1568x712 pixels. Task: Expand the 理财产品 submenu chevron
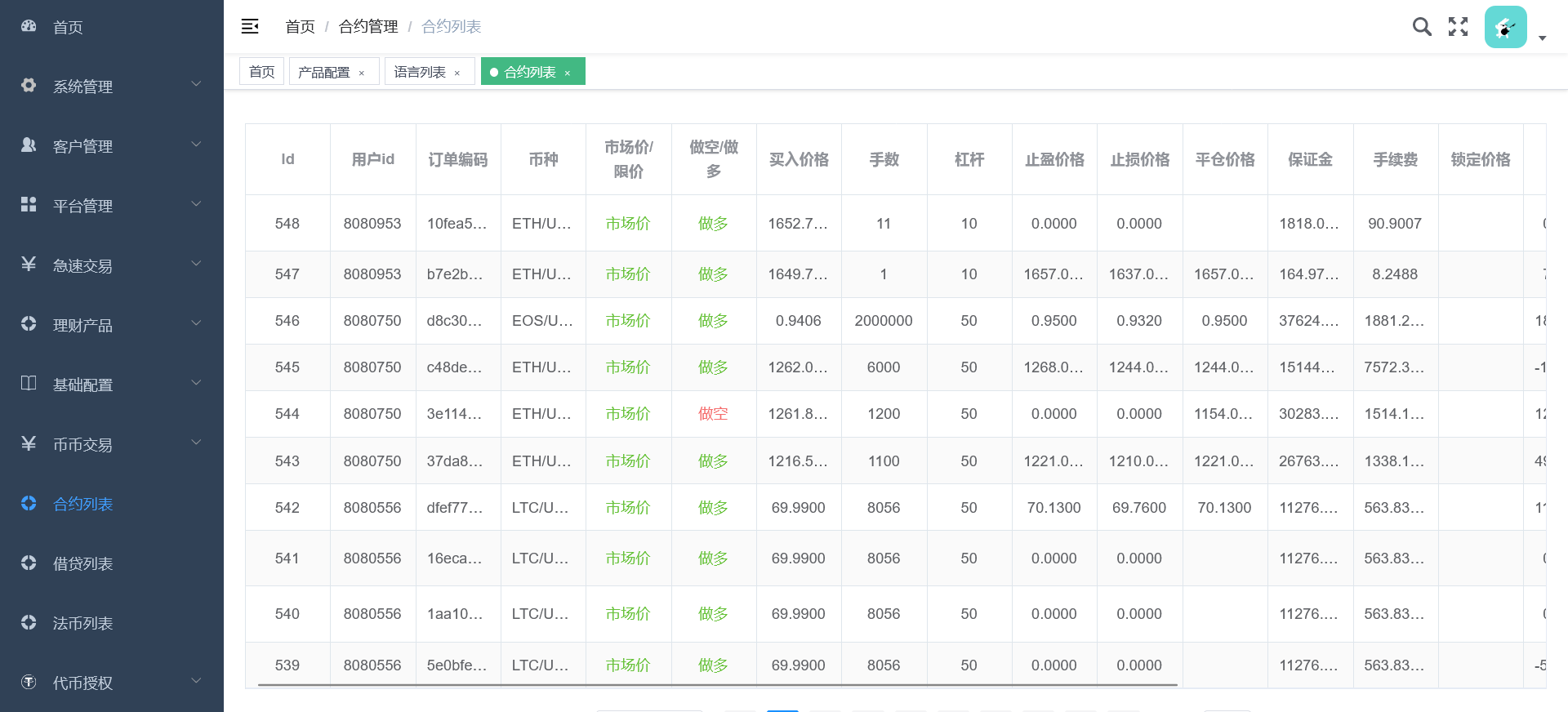click(x=196, y=323)
